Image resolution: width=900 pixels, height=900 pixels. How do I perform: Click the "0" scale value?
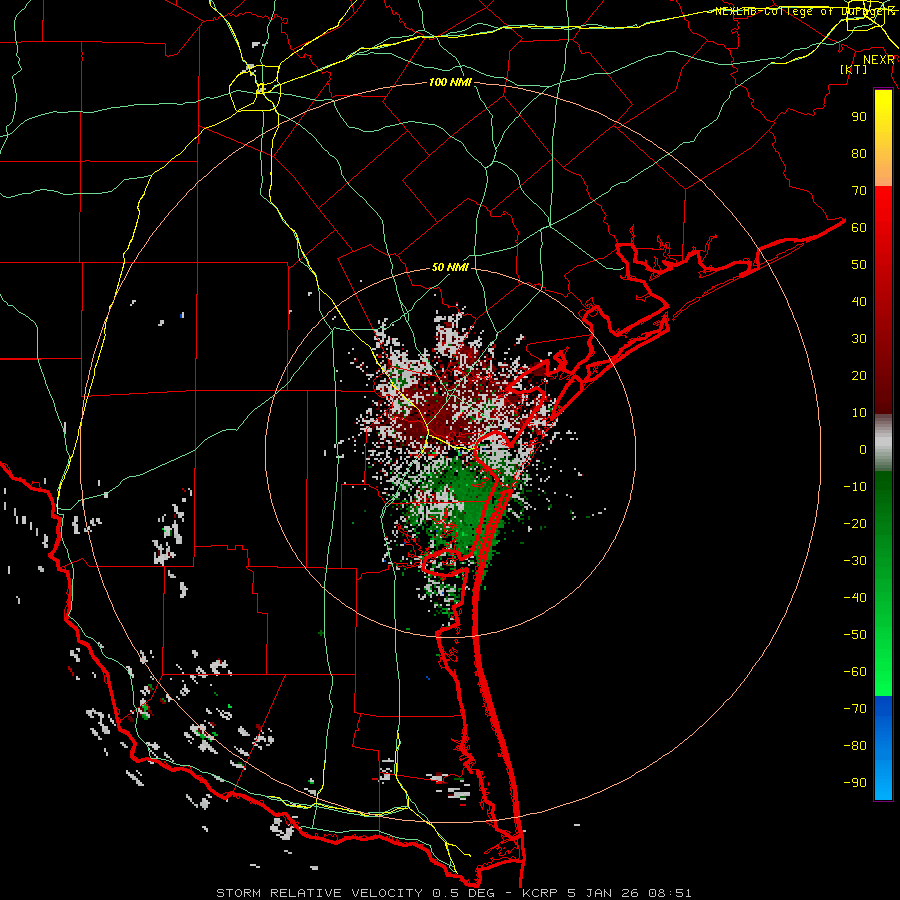(x=863, y=450)
